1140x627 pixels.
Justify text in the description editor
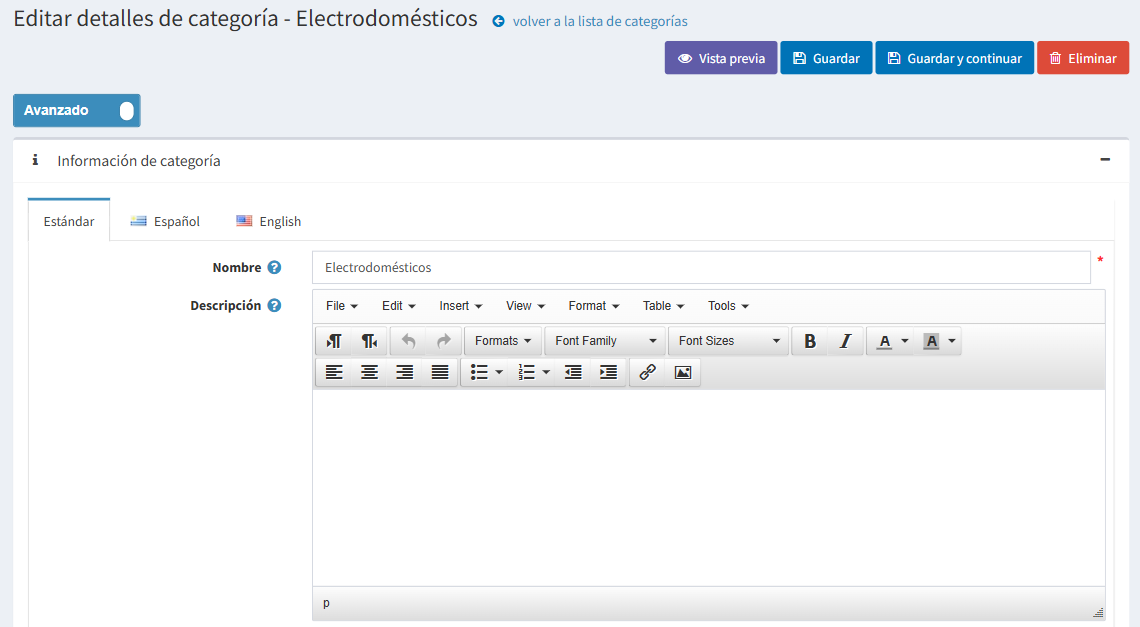(x=440, y=372)
